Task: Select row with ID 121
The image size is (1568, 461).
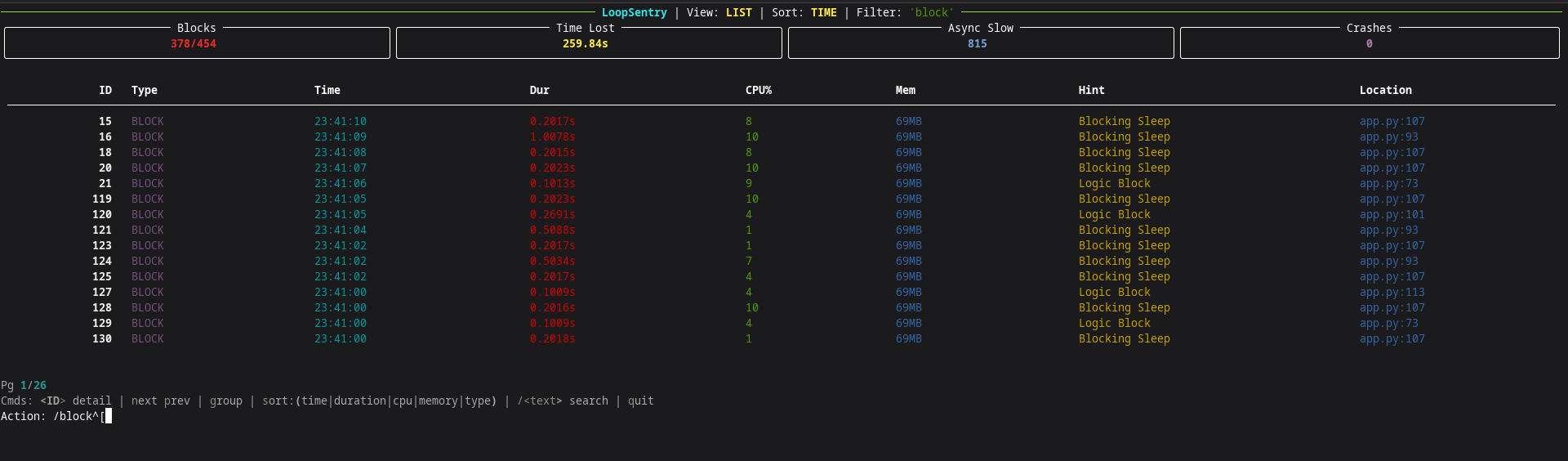Action: (x=782, y=230)
